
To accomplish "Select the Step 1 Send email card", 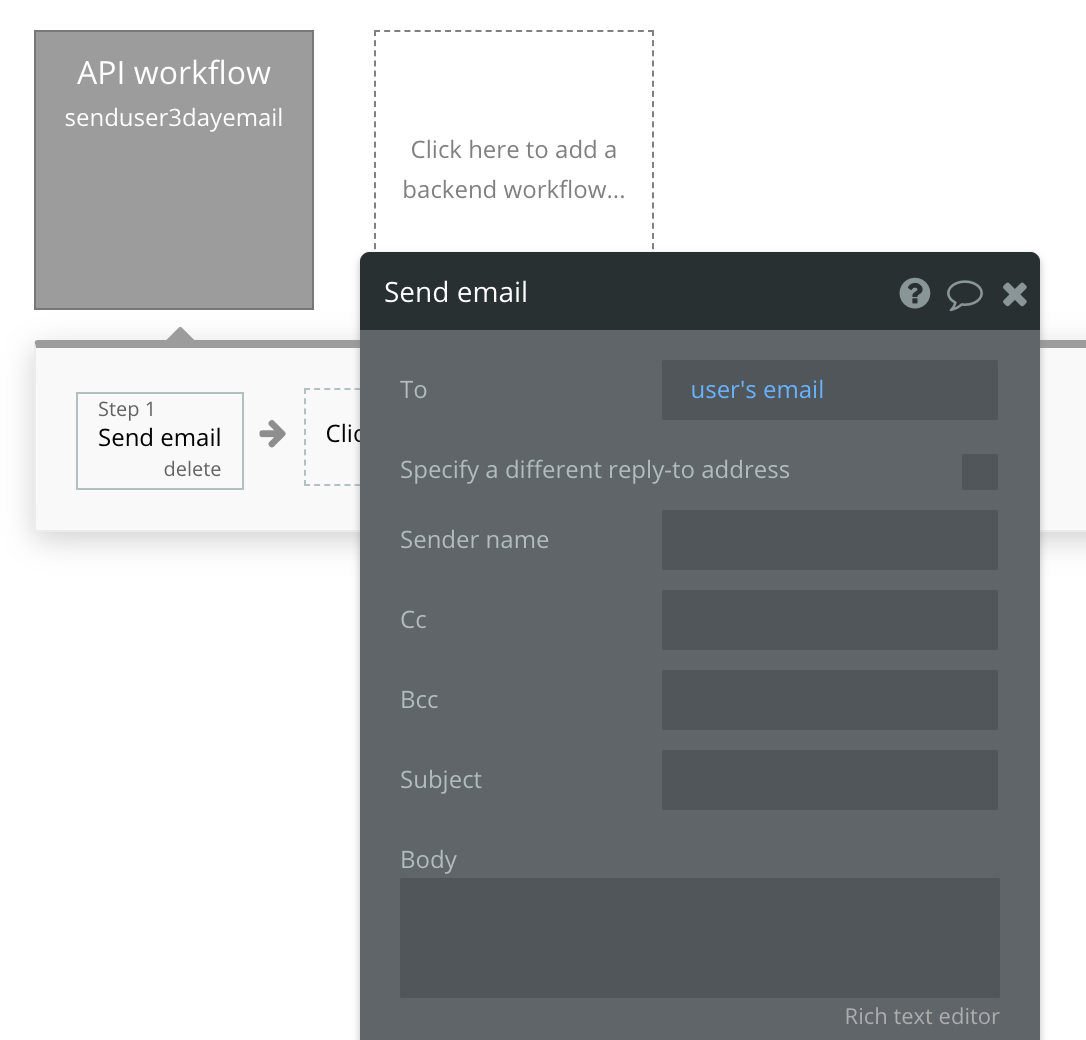I will click(159, 438).
